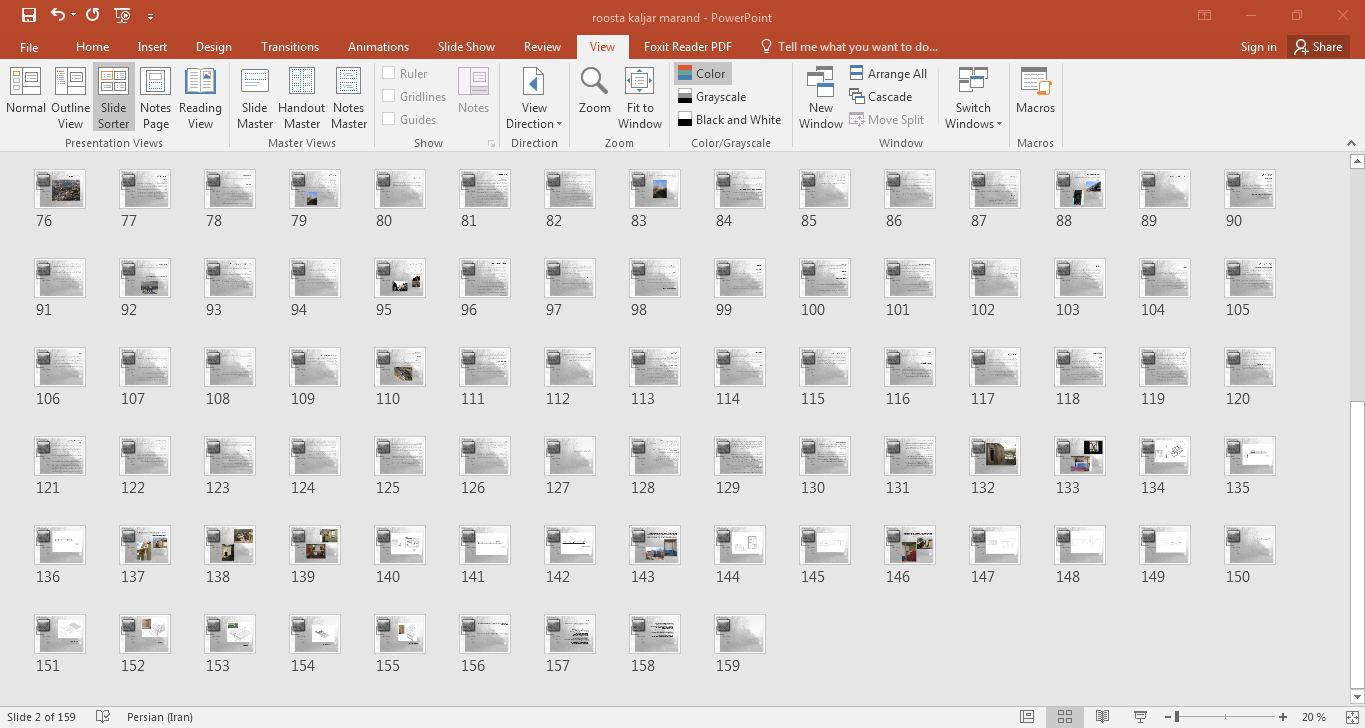Switch to the Design tab
The height and width of the screenshot is (728, 1365).
tap(213, 46)
